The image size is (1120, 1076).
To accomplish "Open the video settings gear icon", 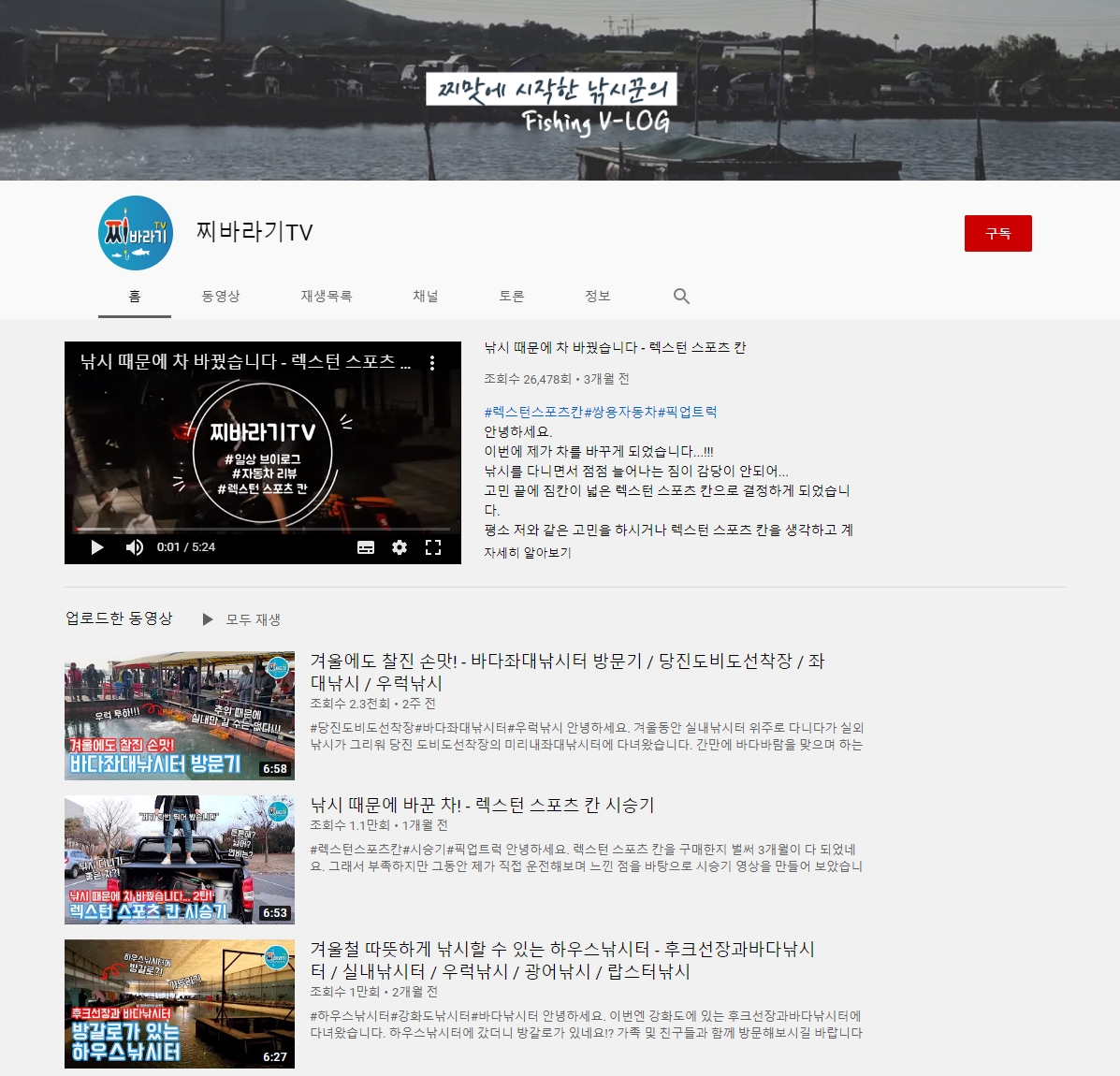I will pos(400,547).
